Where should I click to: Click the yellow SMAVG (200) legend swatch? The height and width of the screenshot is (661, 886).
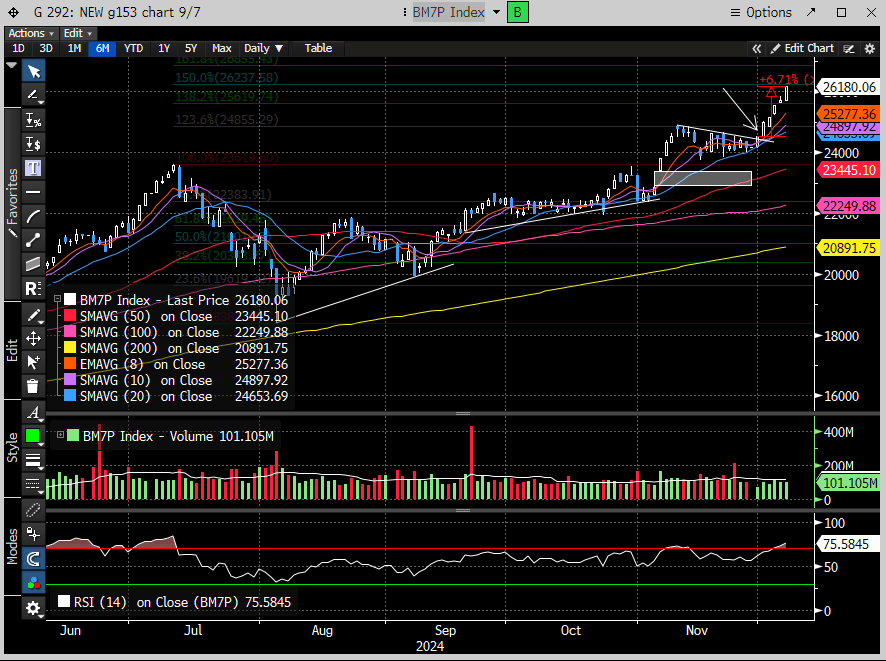[x=70, y=348]
